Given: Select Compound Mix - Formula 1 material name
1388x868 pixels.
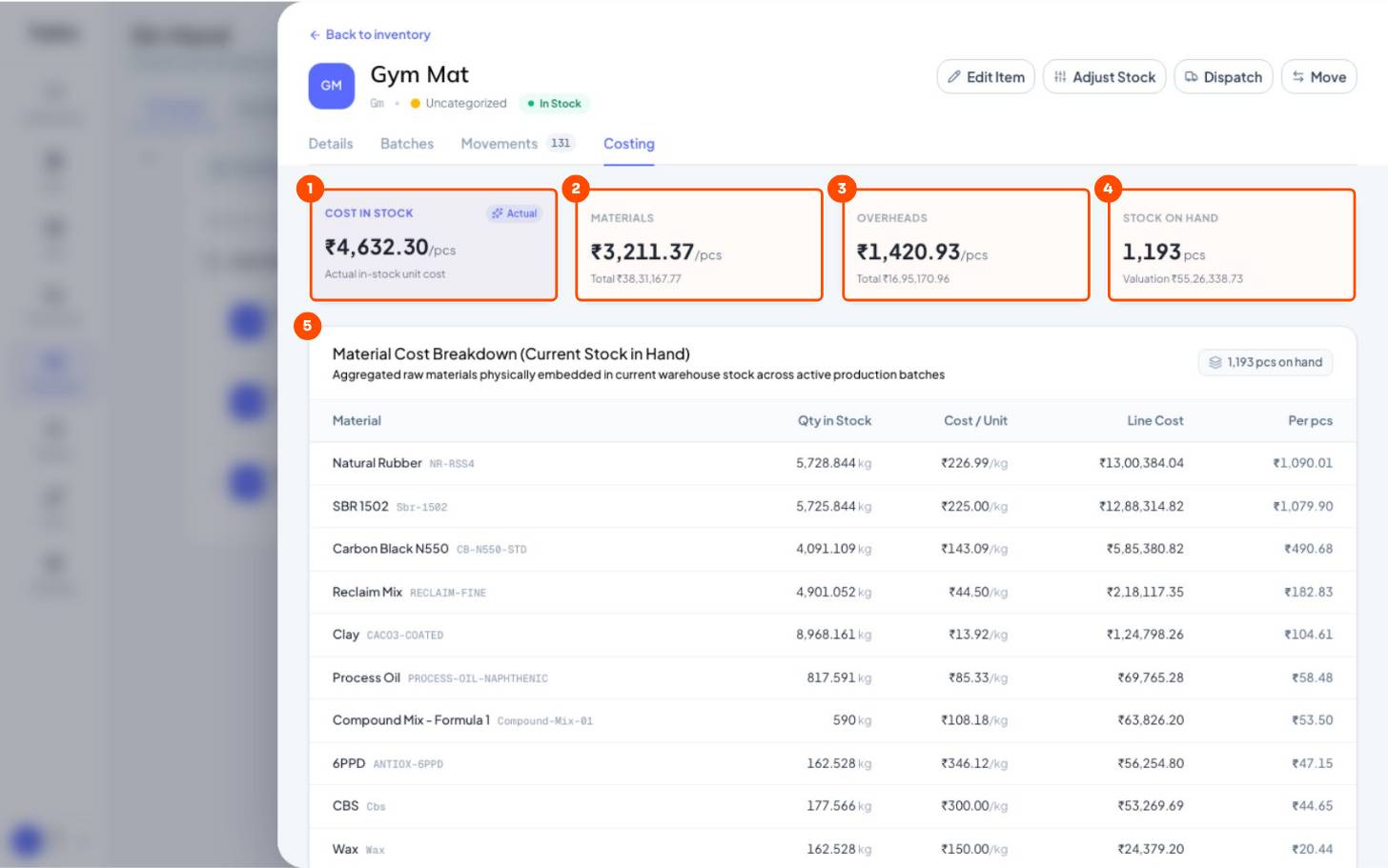Looking at the screenshot, I should [x=411, y=720].
